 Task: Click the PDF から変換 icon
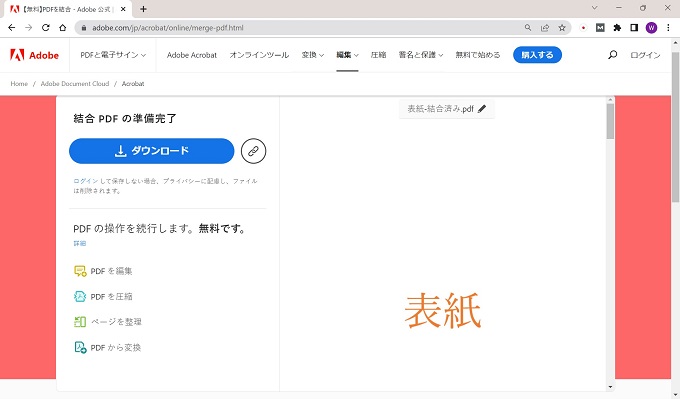point(80,347)
